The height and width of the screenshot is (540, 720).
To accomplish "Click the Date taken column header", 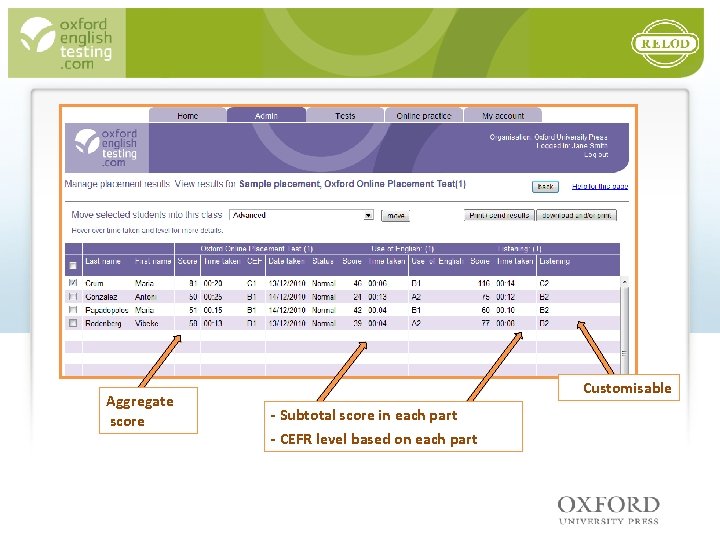I will click(x=286, y=261).
